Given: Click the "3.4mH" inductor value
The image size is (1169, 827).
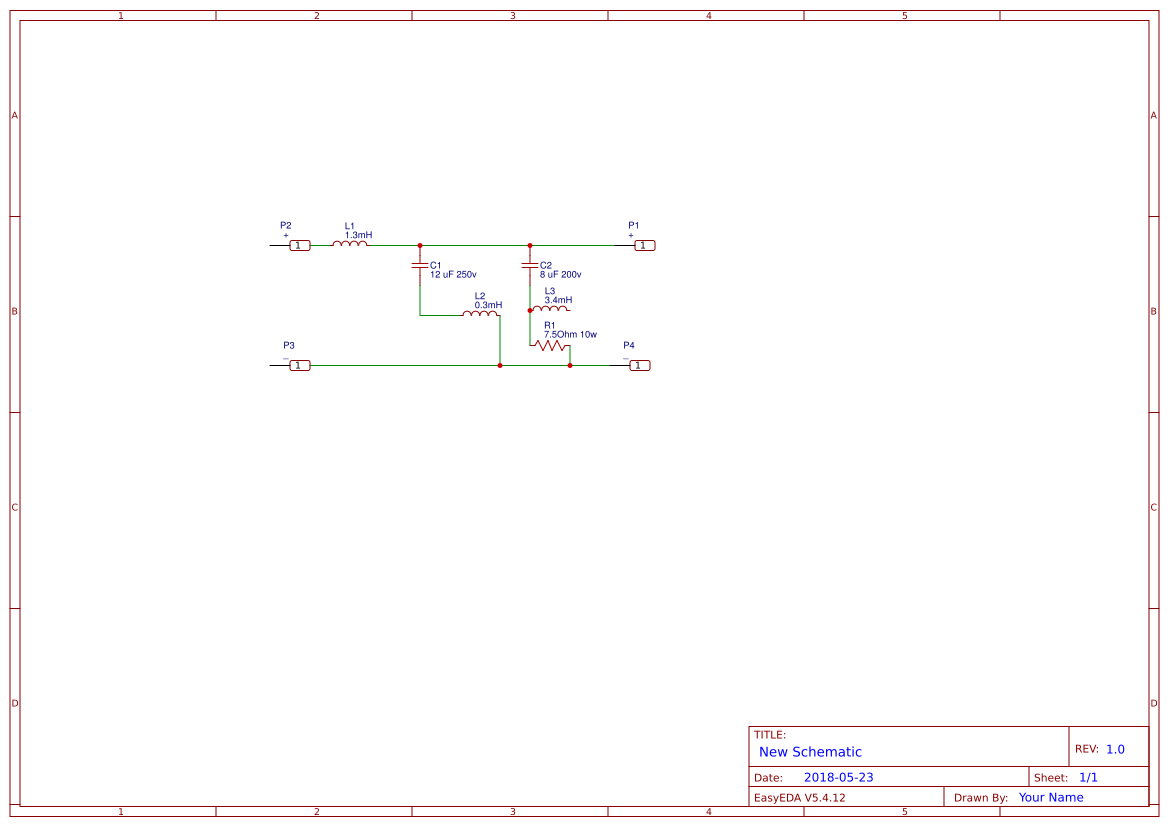Looking at the screenshot, I should pos(558,300).
